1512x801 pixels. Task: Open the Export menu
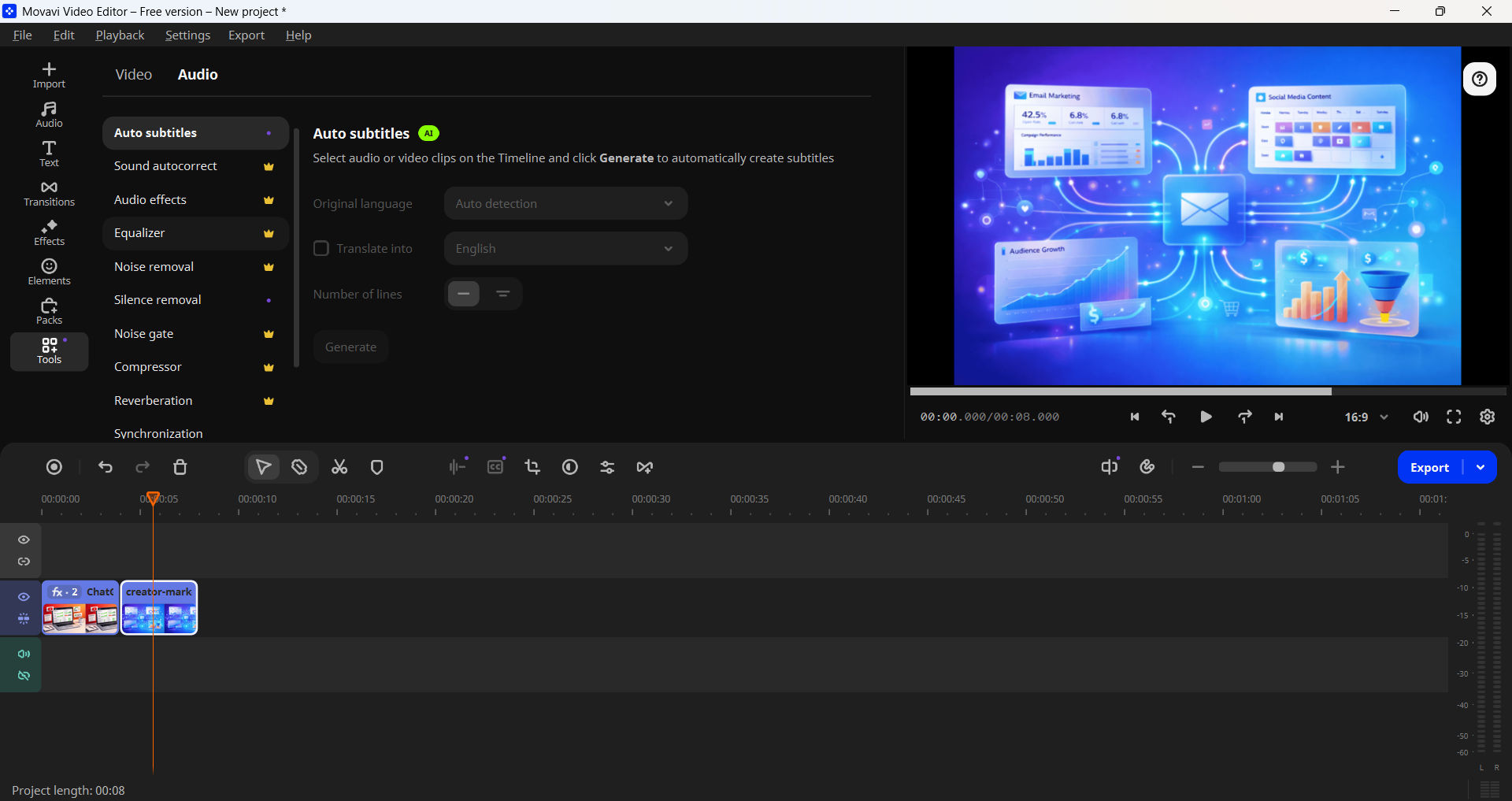pos(246,35)
